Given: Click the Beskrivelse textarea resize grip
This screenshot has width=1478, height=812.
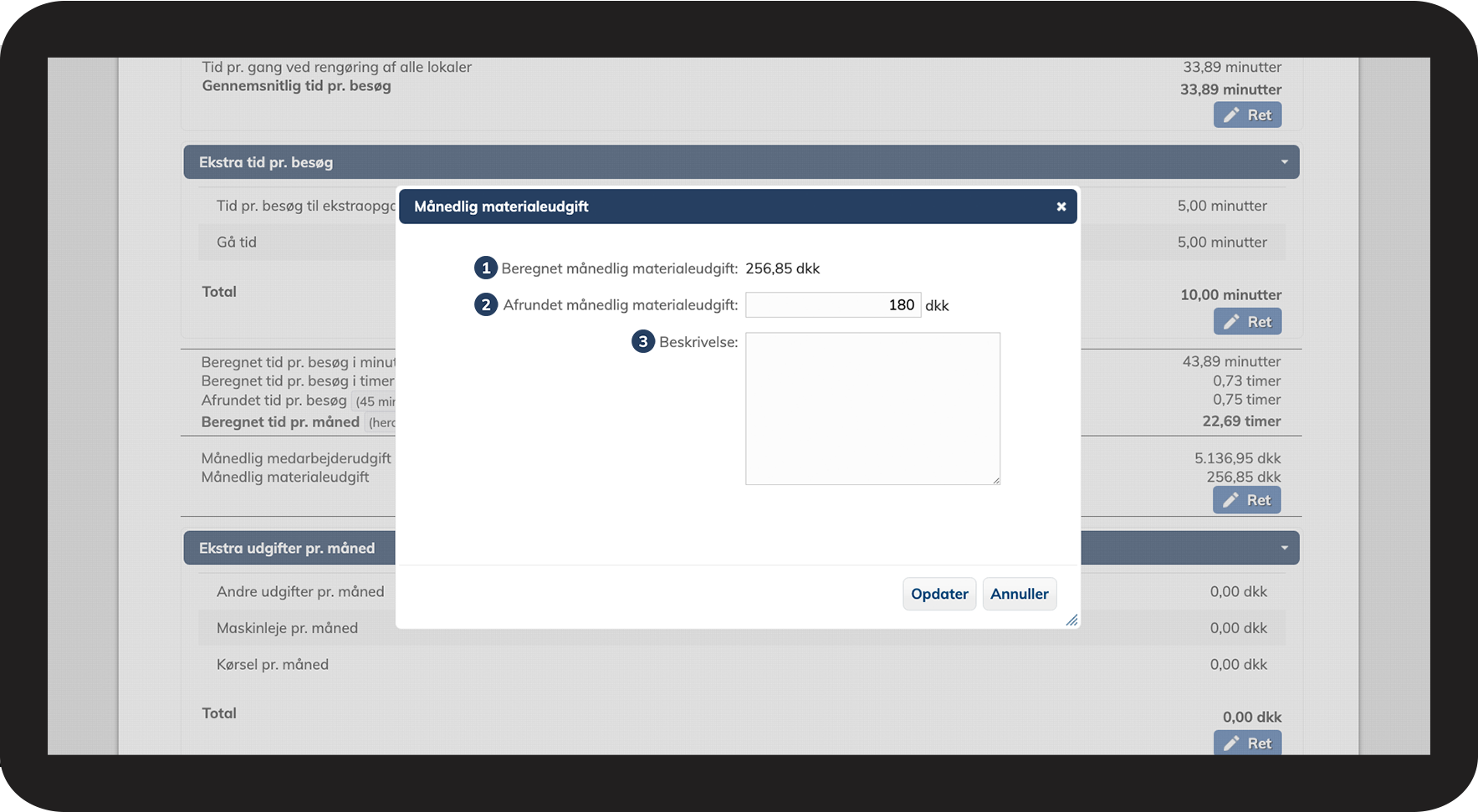Looking at the screenshot, I should pos(996,481).
